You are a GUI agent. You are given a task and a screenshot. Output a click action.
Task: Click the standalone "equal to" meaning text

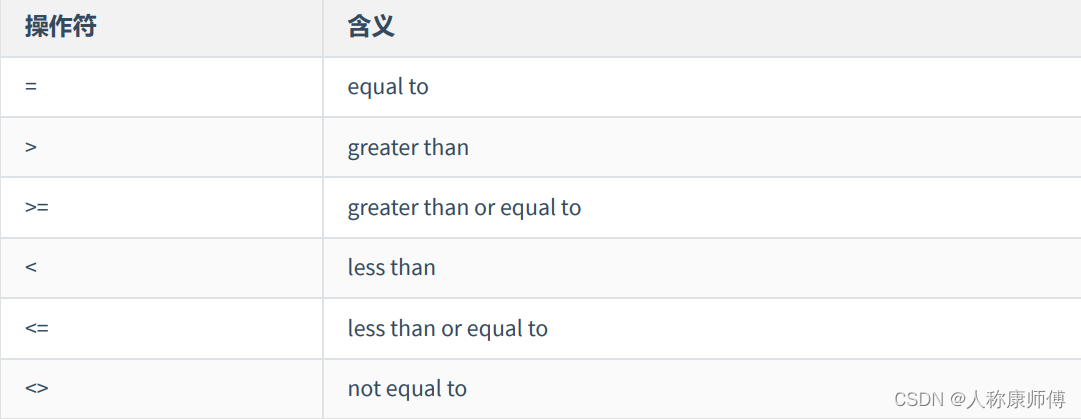[388, 87]
